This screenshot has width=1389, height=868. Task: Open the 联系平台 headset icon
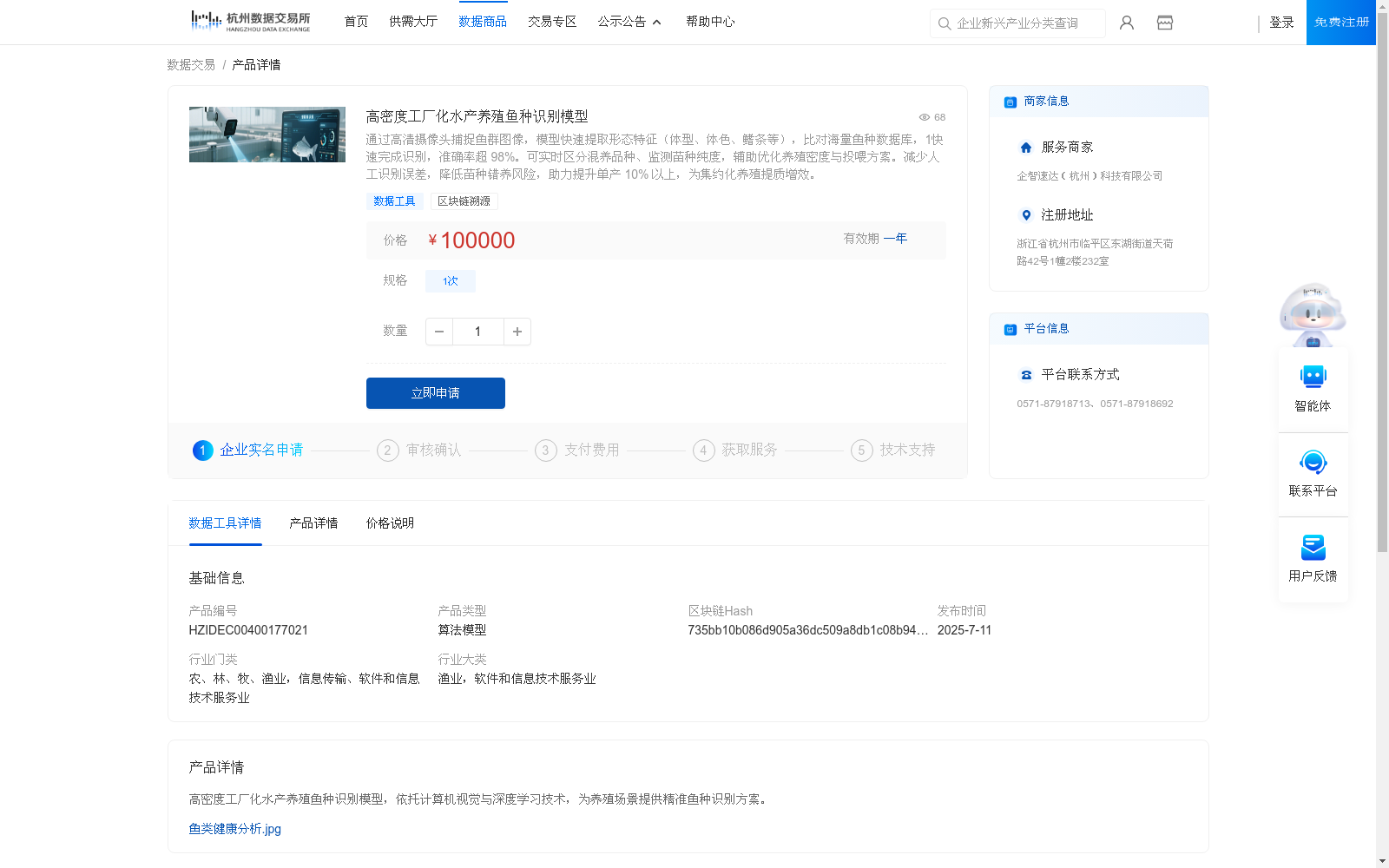coord(1313,462)
